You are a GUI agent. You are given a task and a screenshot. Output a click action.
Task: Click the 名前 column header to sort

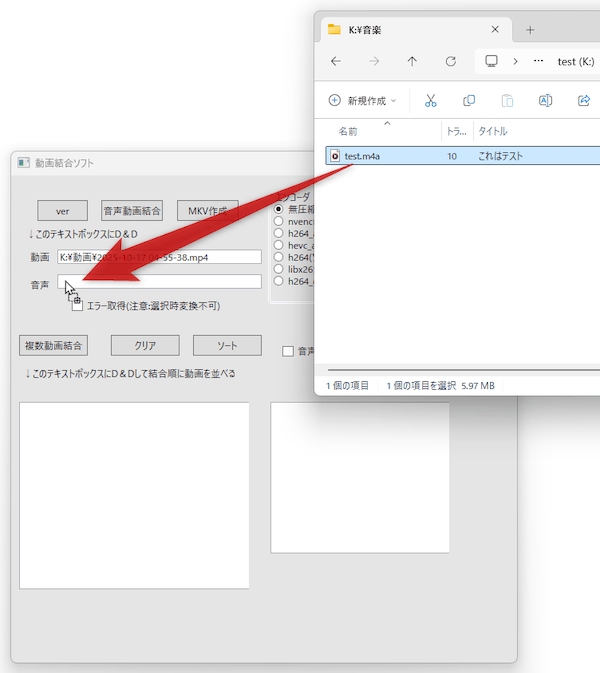[348, 131]
